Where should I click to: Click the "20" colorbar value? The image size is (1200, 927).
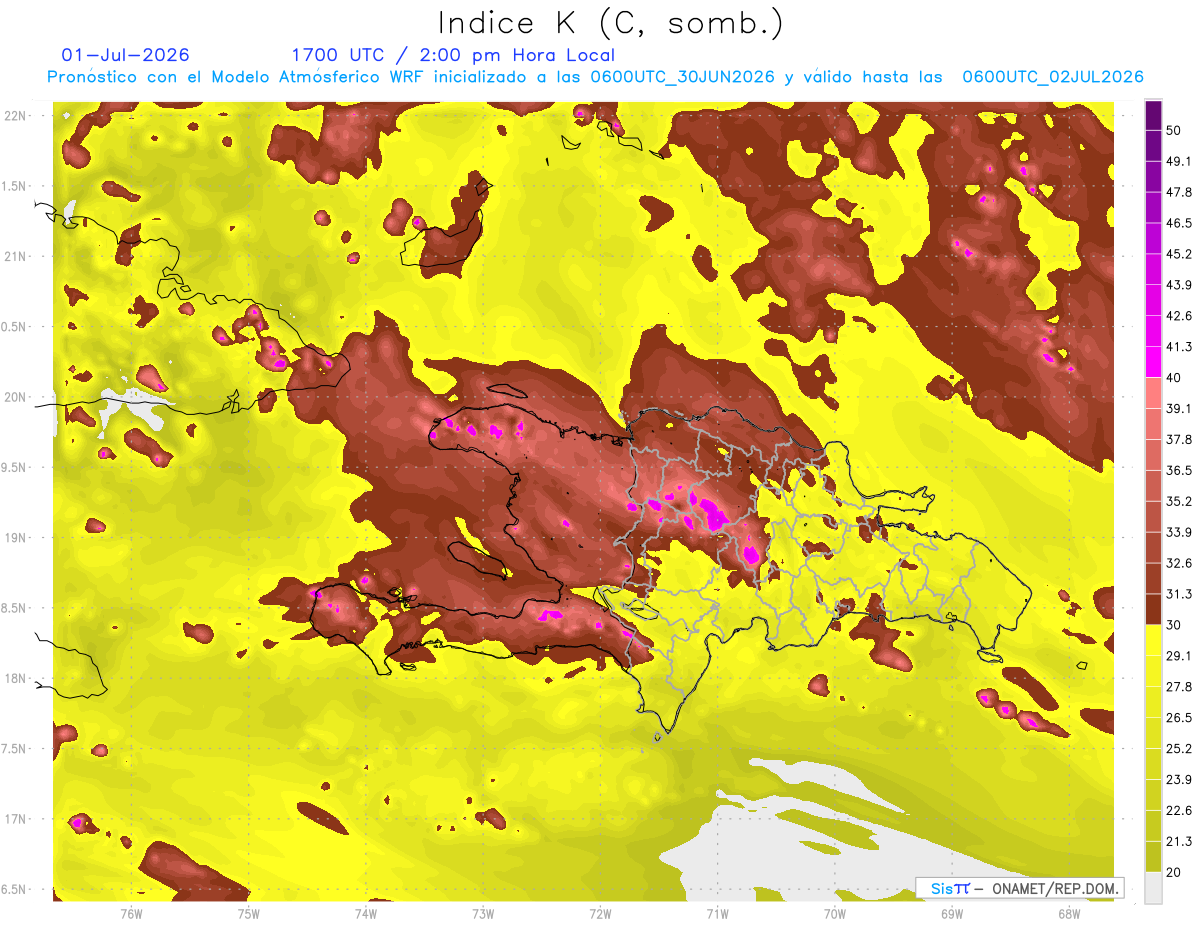[1174, 872]
